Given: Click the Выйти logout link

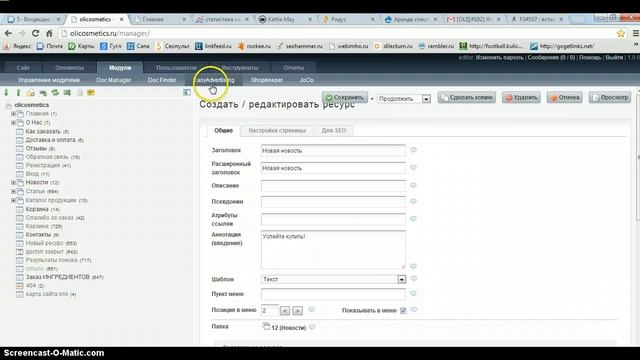Looking at the screenshot, I should (614, 58).
